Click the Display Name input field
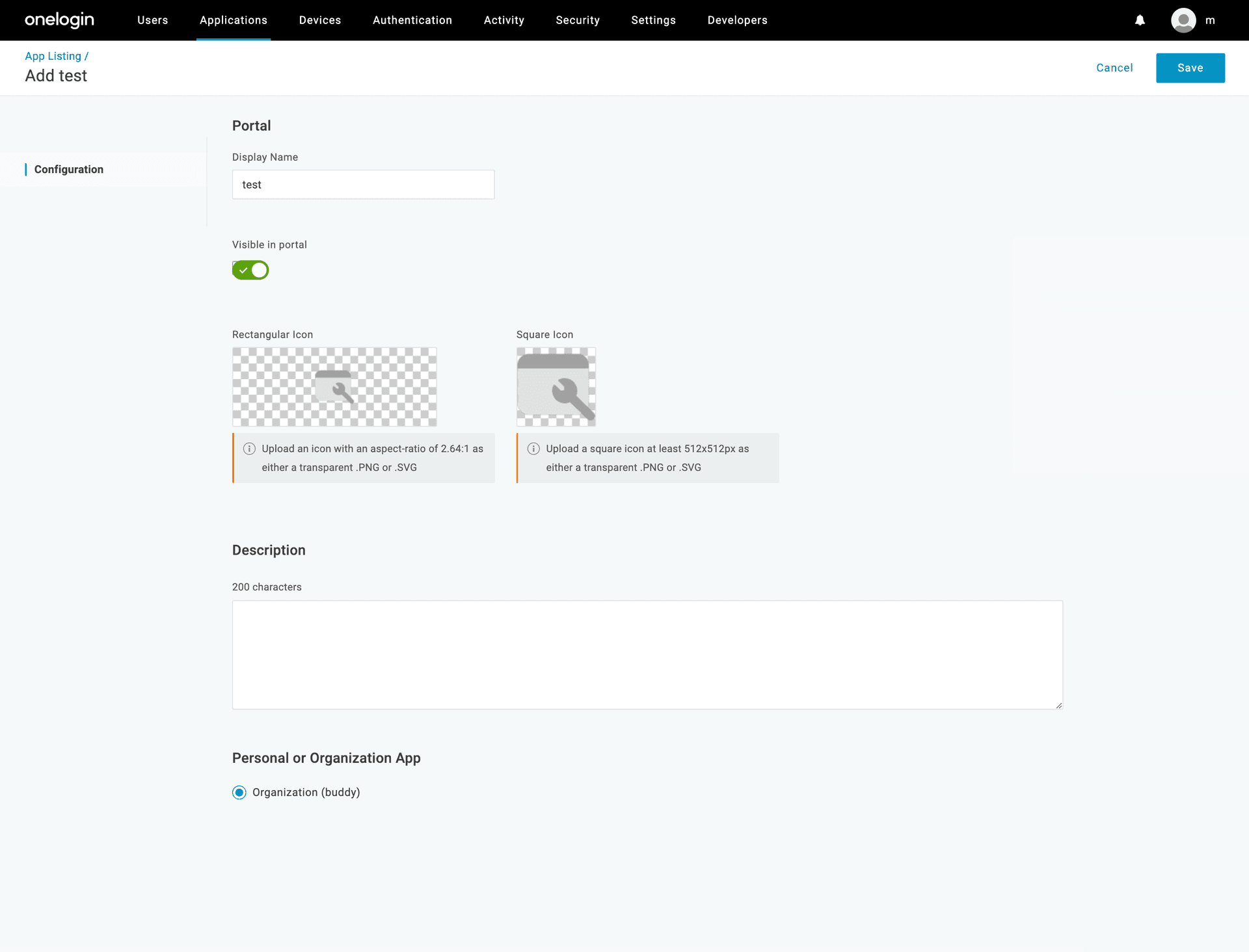Viewport: 1249px width, 952px height. [363, 185]
